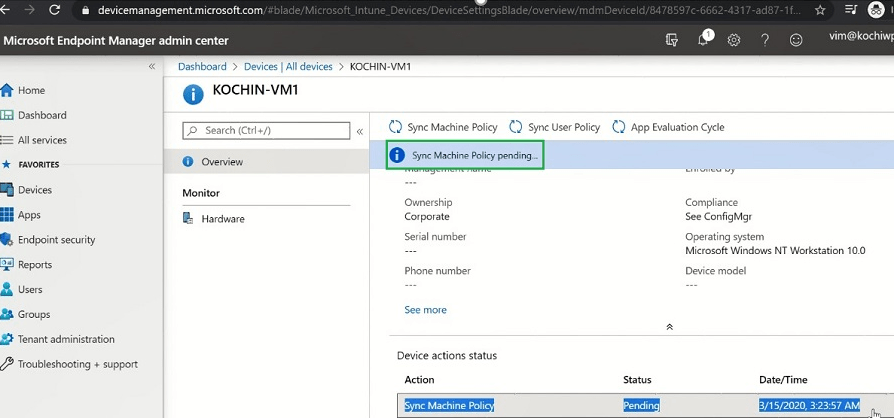Viewport: 894px width, 418px height.
Task: Open account menu vim@kochiw
Action: (862, 35)
